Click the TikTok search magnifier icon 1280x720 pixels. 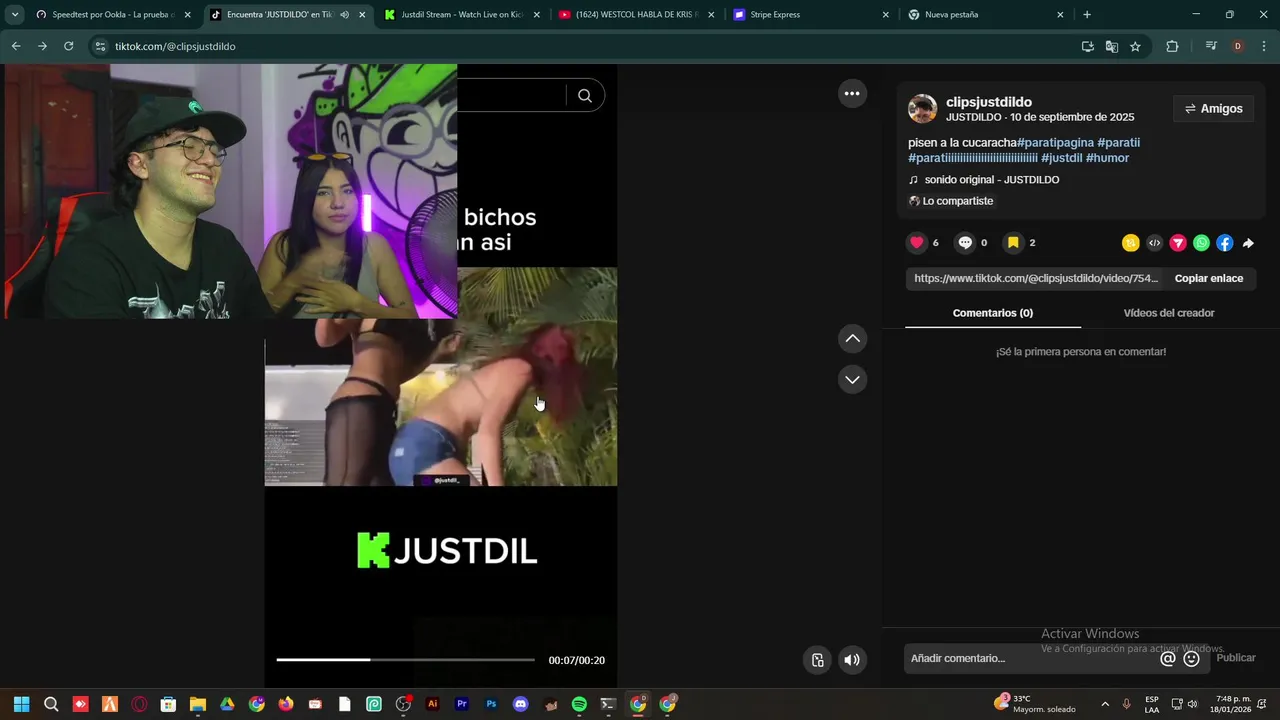click(x=585, y=96)
